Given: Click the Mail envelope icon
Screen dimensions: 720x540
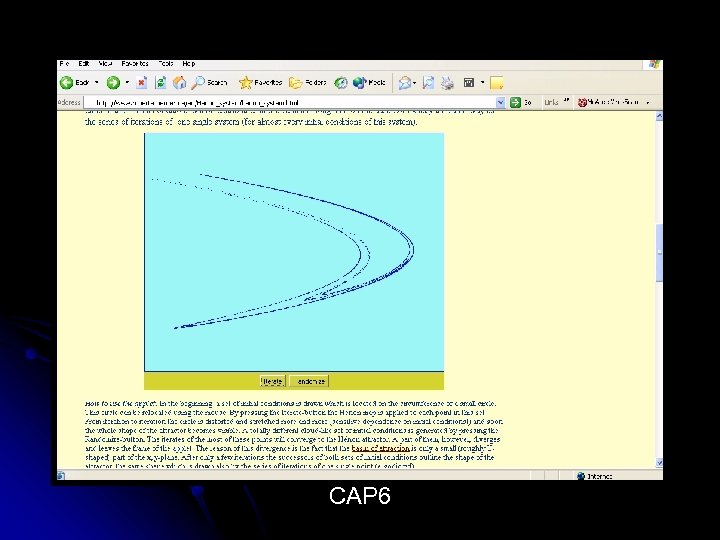Looking at the screenshot, I should [405, 83].
